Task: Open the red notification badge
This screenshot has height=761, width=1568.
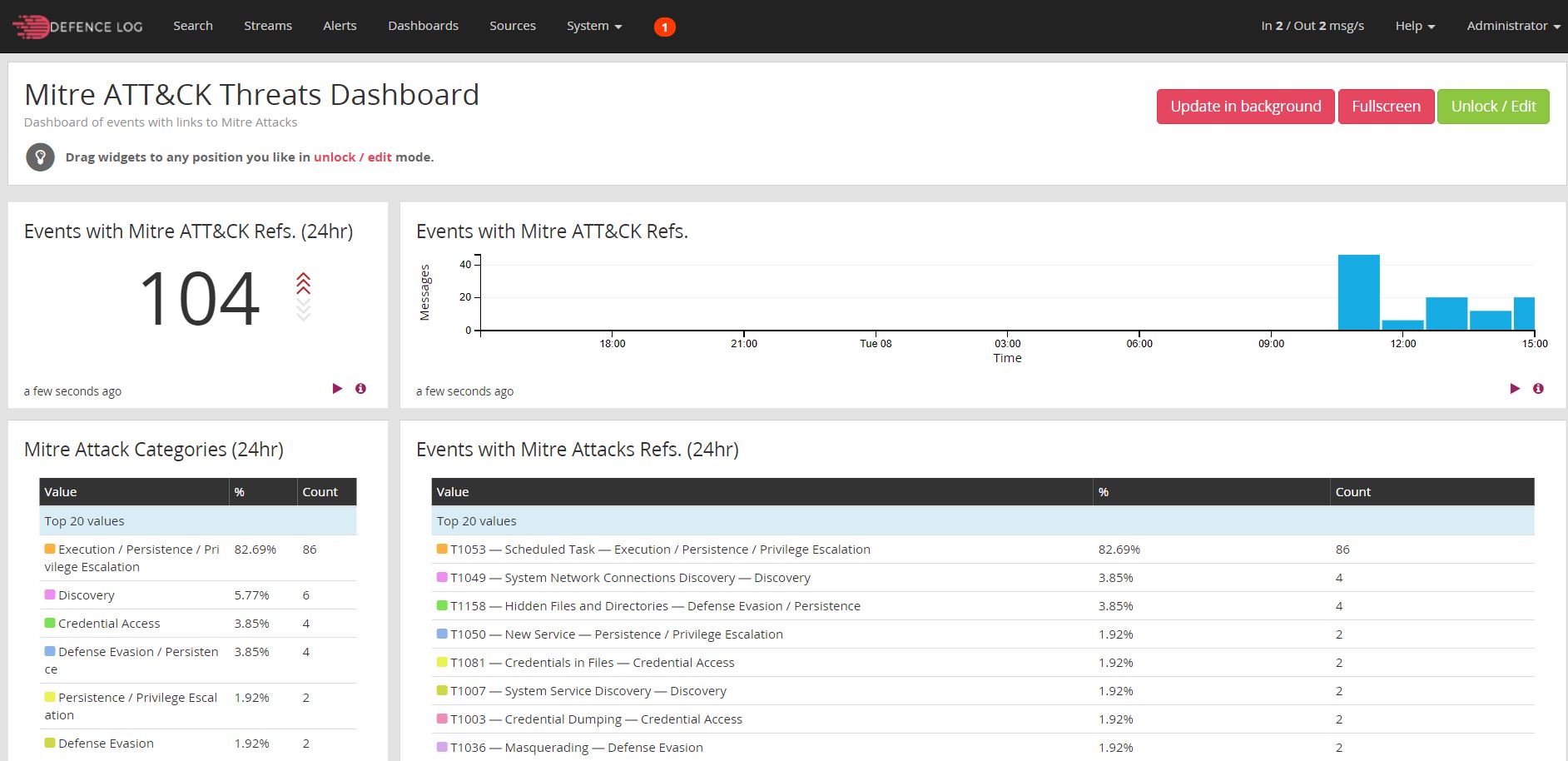Action: pyautogui.click(x=663, y=27)
